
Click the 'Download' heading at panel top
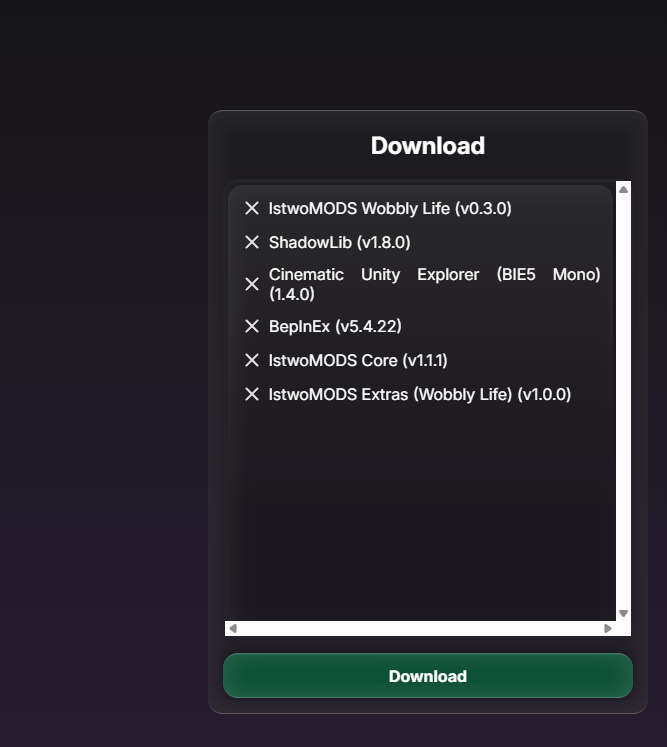click(x=428, y=145)
